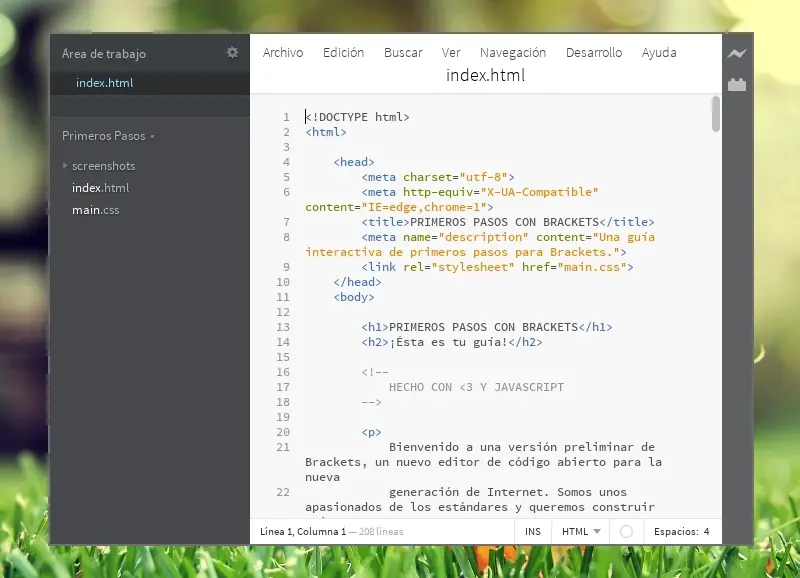Toggle Live Preview lightning icon
Image resolution: width=800 pixels, height=578 pixels.
click(x=737, y=53)
